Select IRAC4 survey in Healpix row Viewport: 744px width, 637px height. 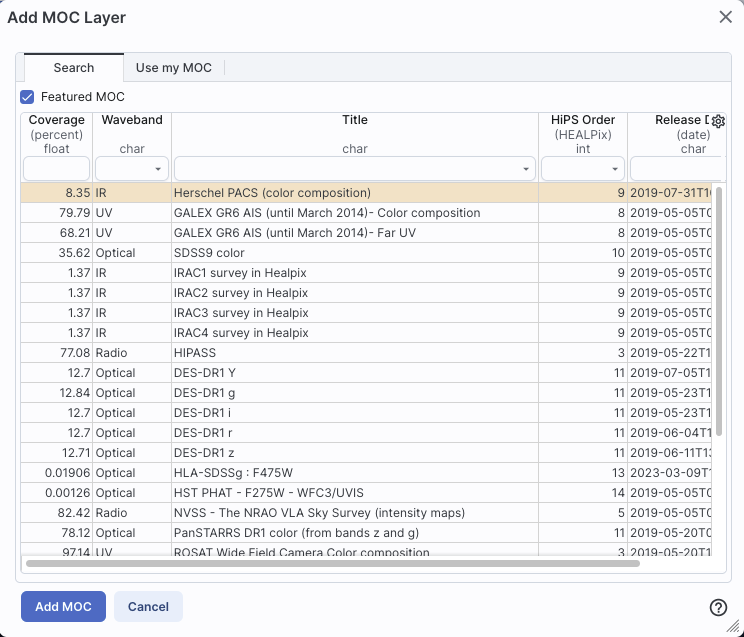click(x=366, y=333)
